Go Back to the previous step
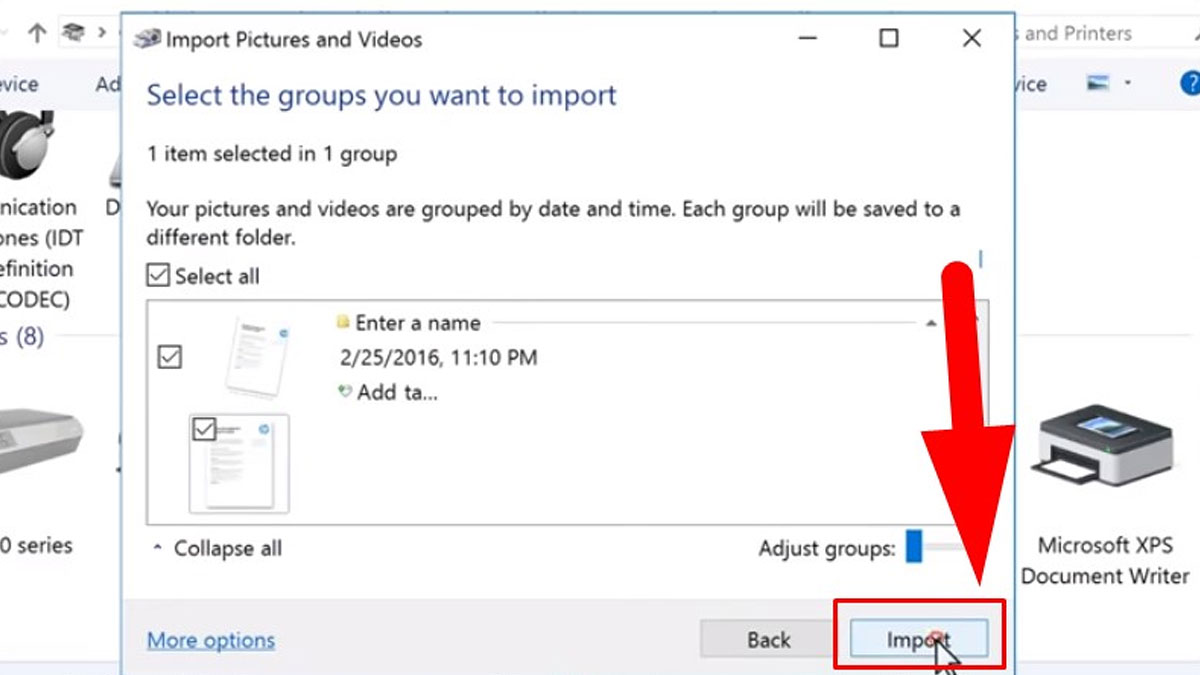Screen dimensions: 1200x675 [768, 640]
